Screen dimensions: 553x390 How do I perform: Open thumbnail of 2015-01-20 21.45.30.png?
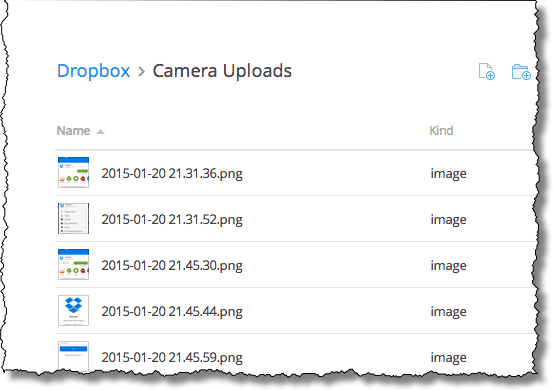73,264
